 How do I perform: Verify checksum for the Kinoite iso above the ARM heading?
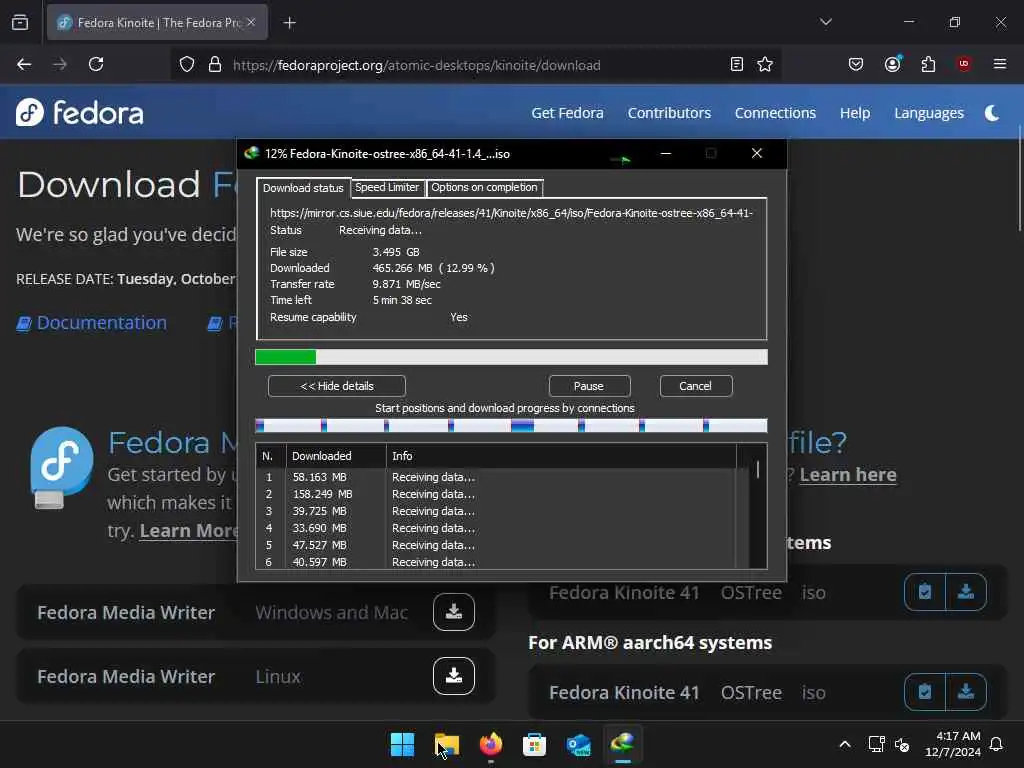coord(925,592)
